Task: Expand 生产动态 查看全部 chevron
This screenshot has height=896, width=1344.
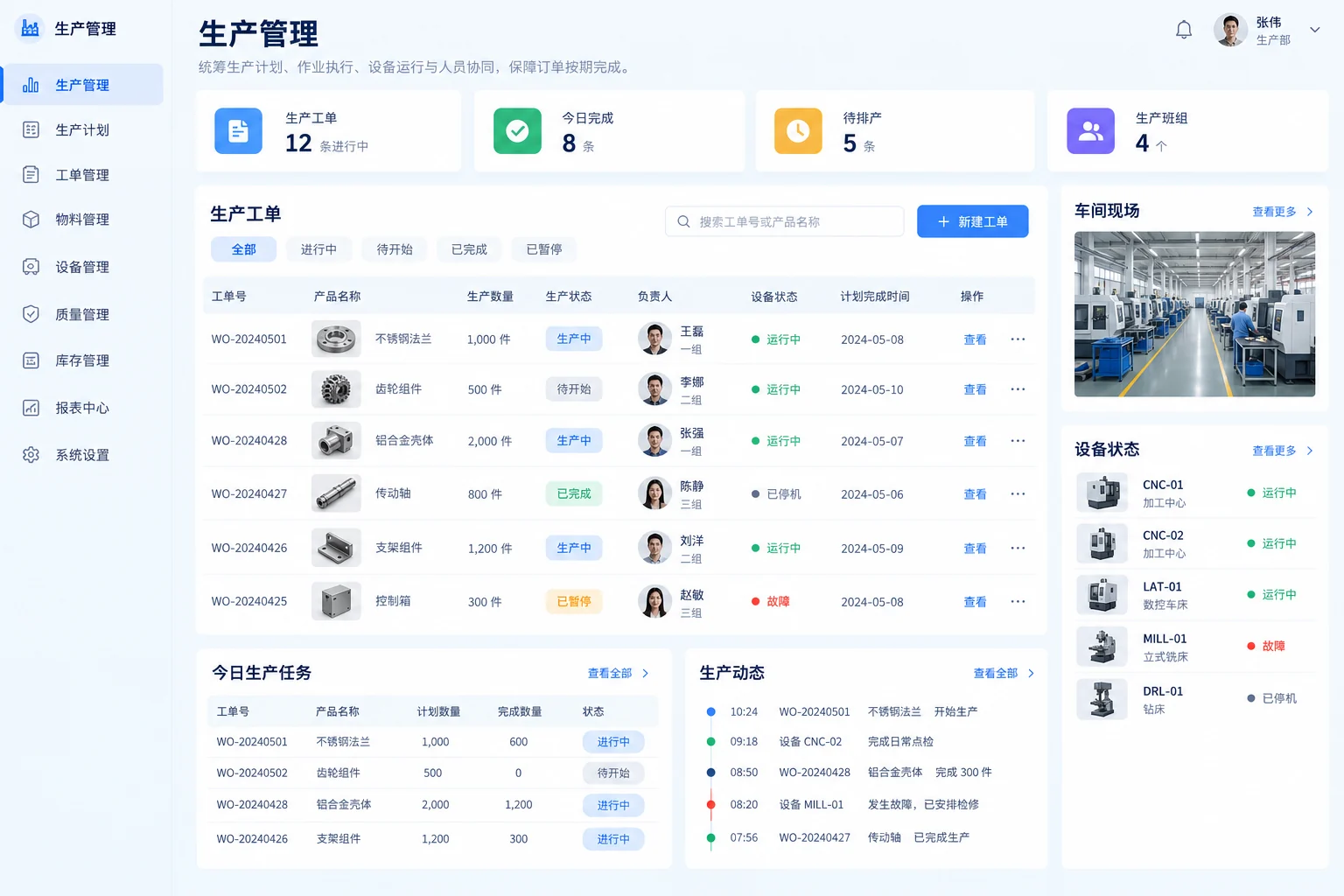Action: [1031, 673]
